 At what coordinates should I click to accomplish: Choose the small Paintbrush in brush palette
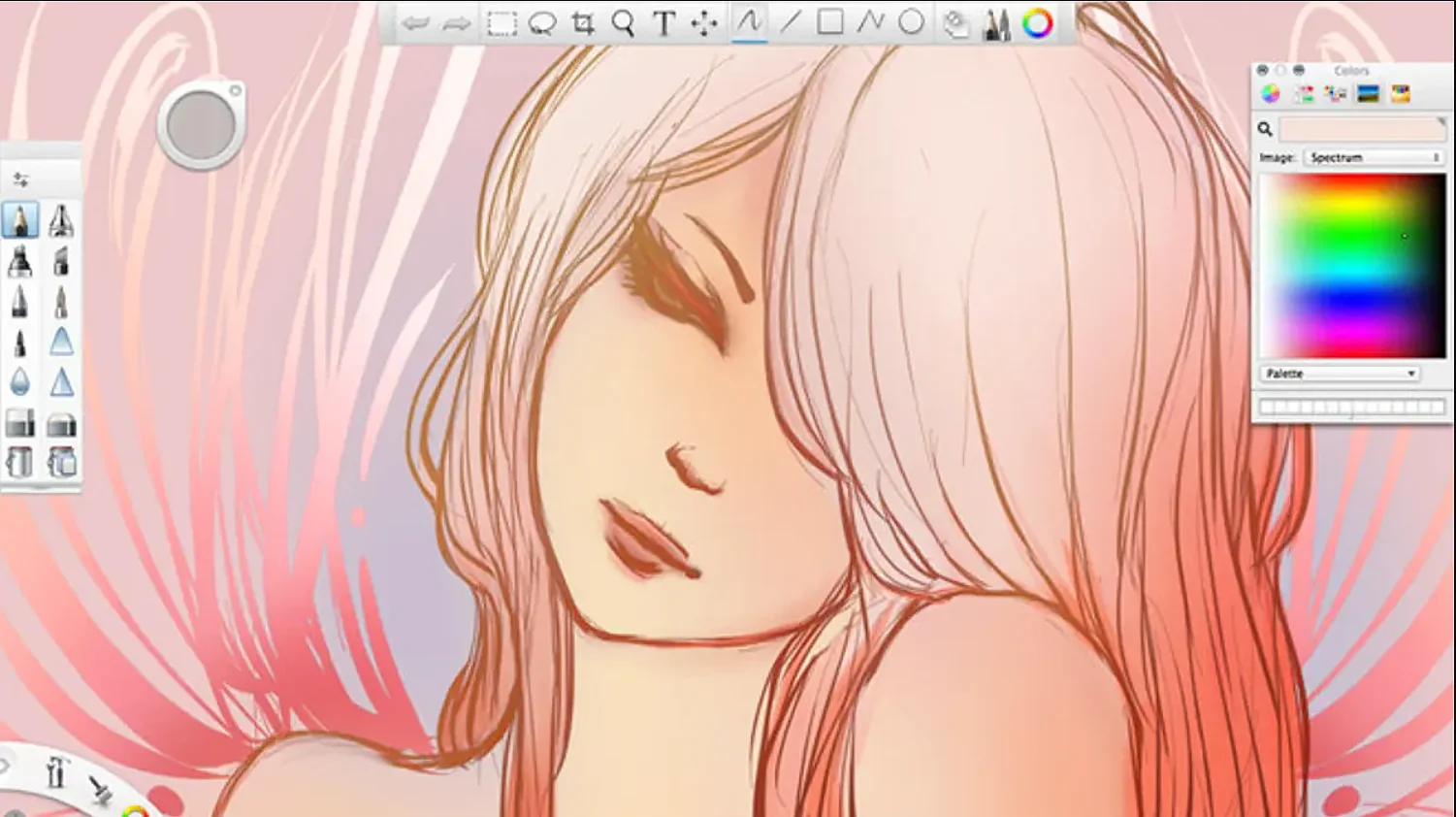click(x=19, y=343)
